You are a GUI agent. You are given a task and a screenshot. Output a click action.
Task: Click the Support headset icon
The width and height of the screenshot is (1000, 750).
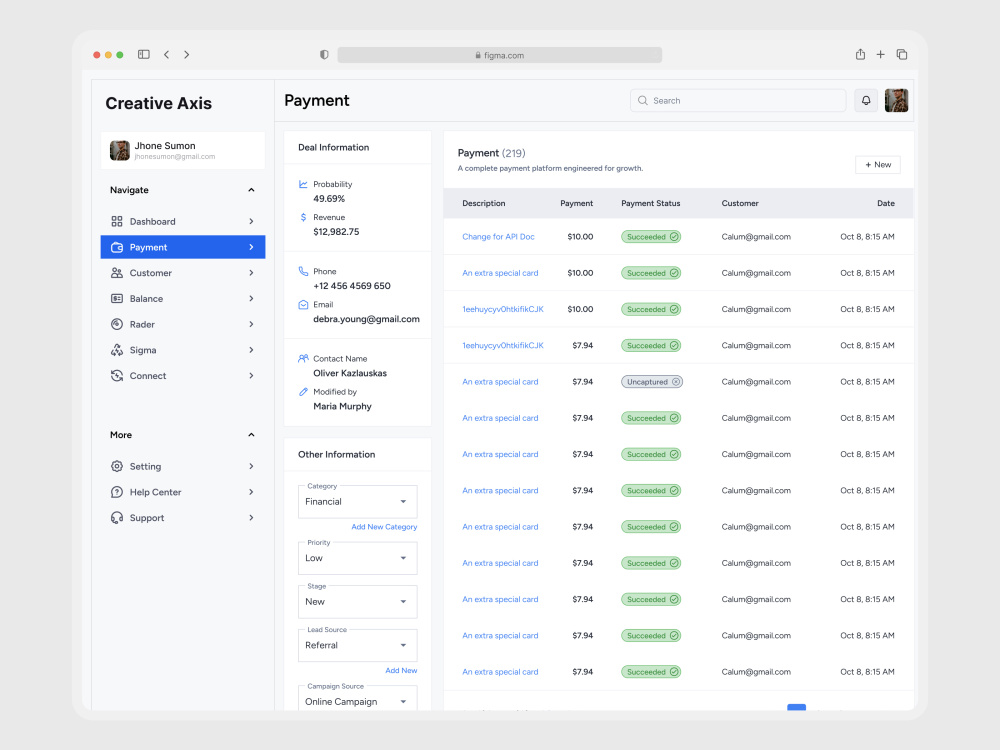tap(117, 518)
